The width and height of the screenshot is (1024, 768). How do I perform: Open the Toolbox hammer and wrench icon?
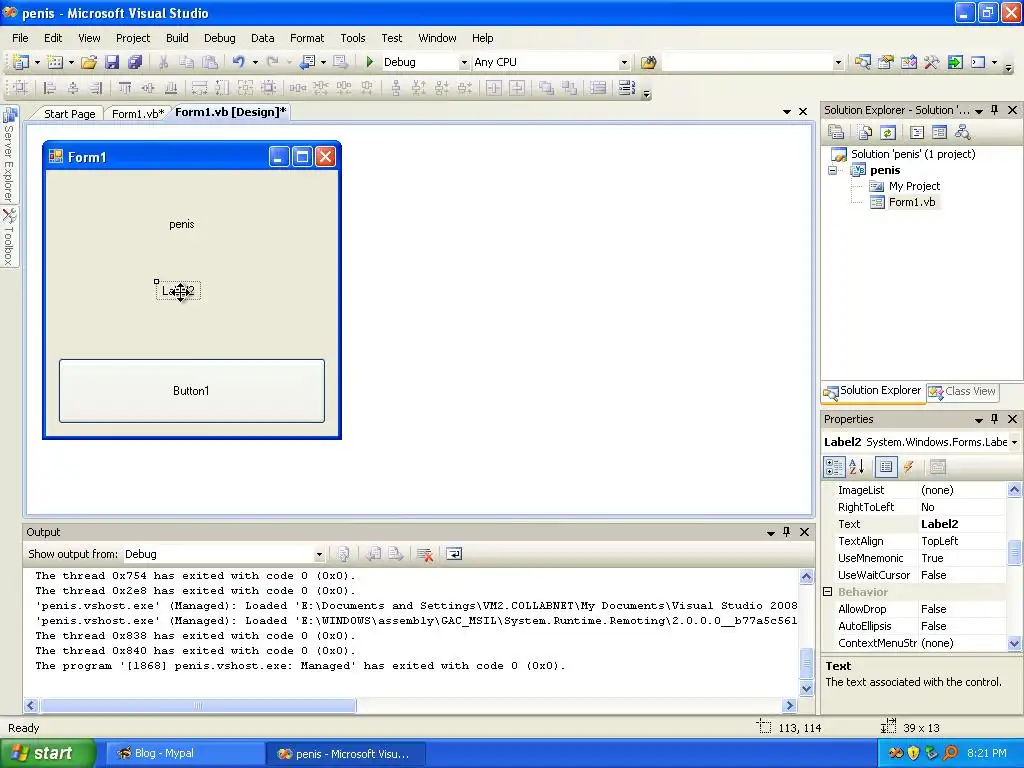pyautogui.click(x=931, y=62)
